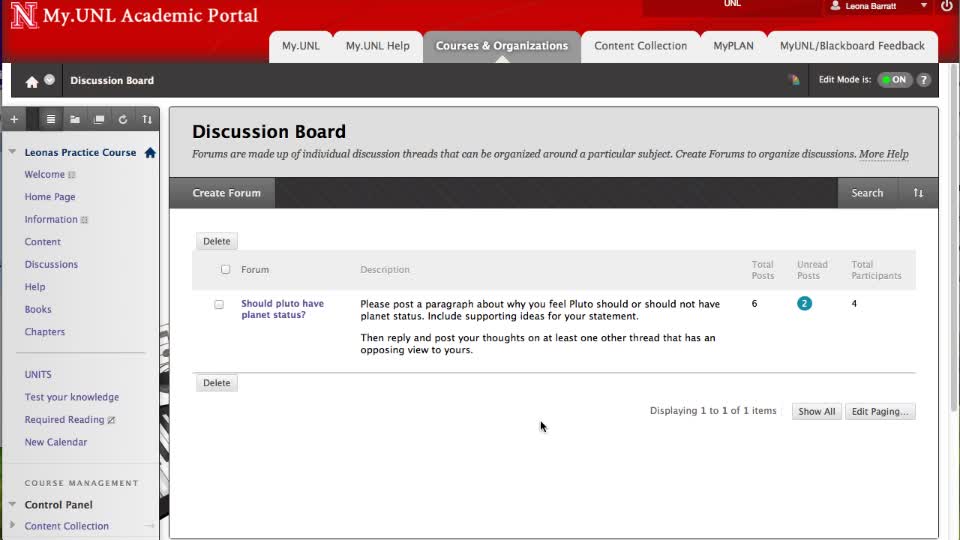Click the arrow icon beside Content Collection panel item
The image size is (960, 540).
point(149,526)
